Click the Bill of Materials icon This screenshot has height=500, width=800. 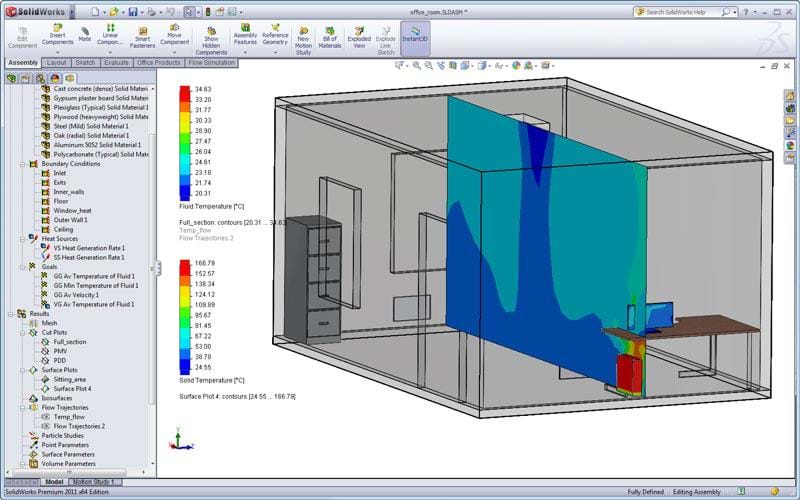pos(329,30)
